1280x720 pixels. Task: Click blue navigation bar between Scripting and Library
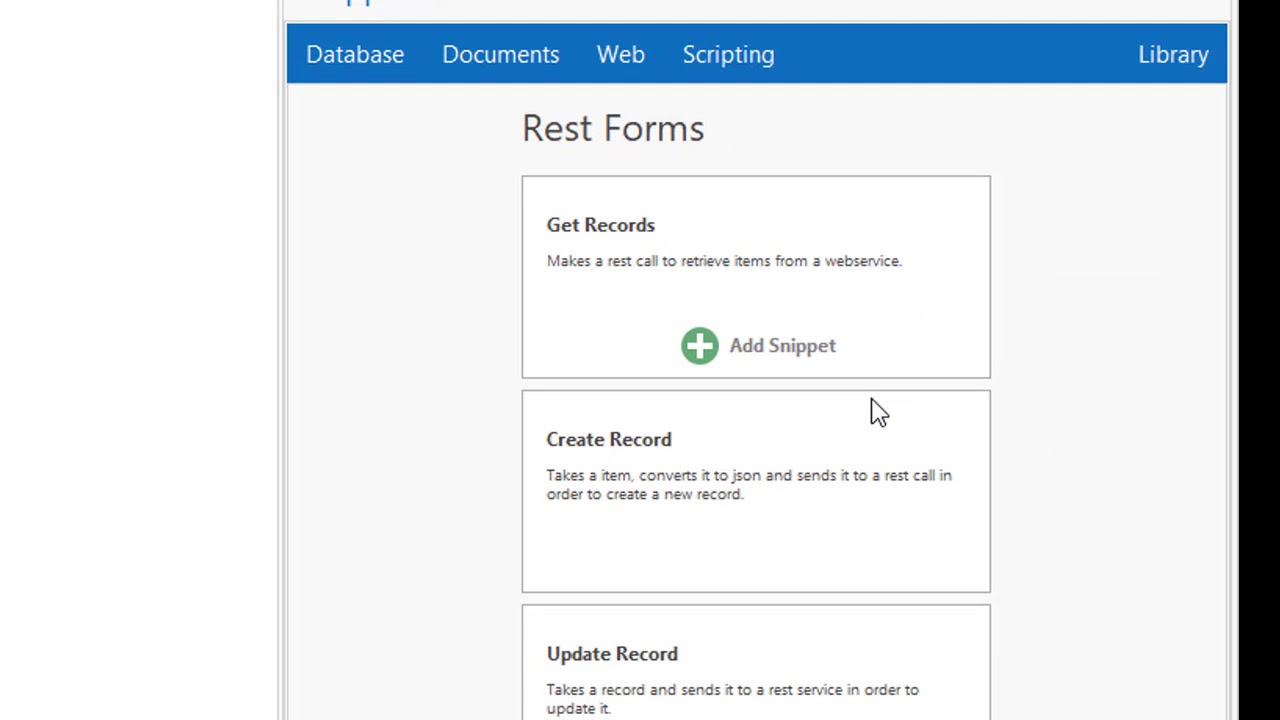click(950, 55)
